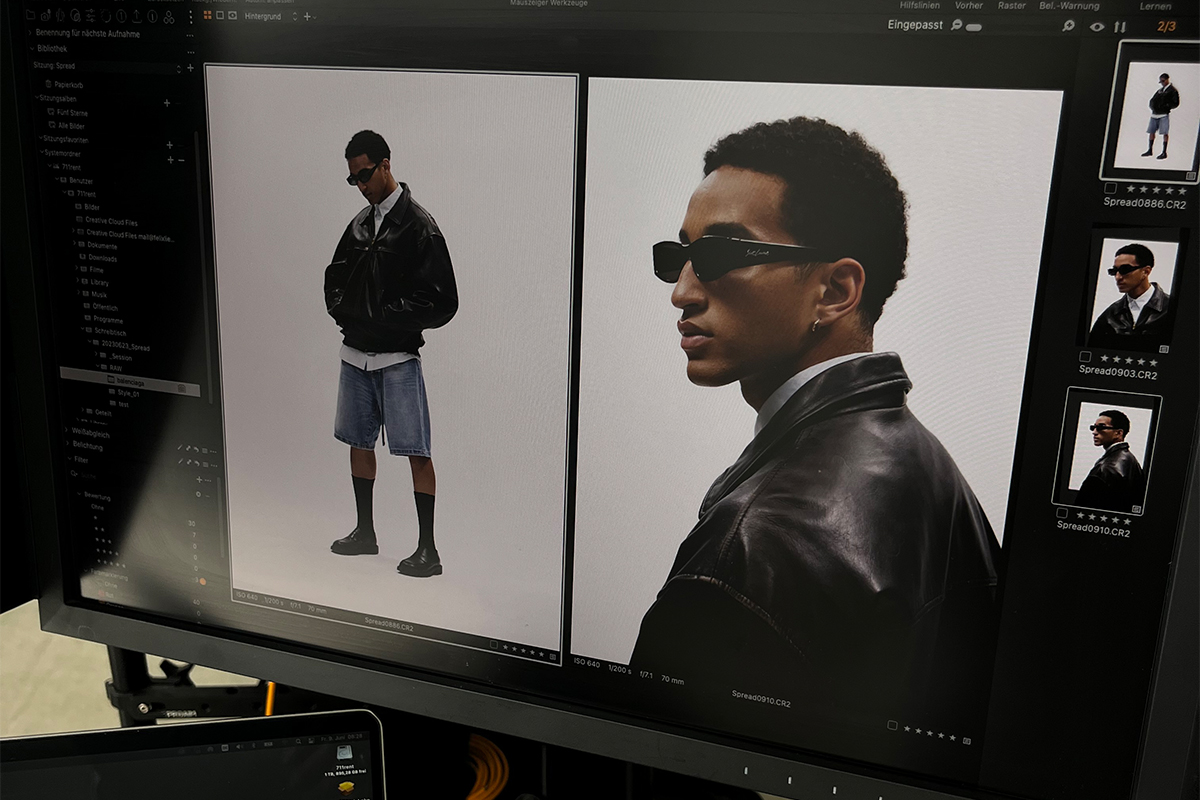1200x800 pixels.
Task: Select the Spread0910.CR2 thumbnail in browser
Action: 1106,448
